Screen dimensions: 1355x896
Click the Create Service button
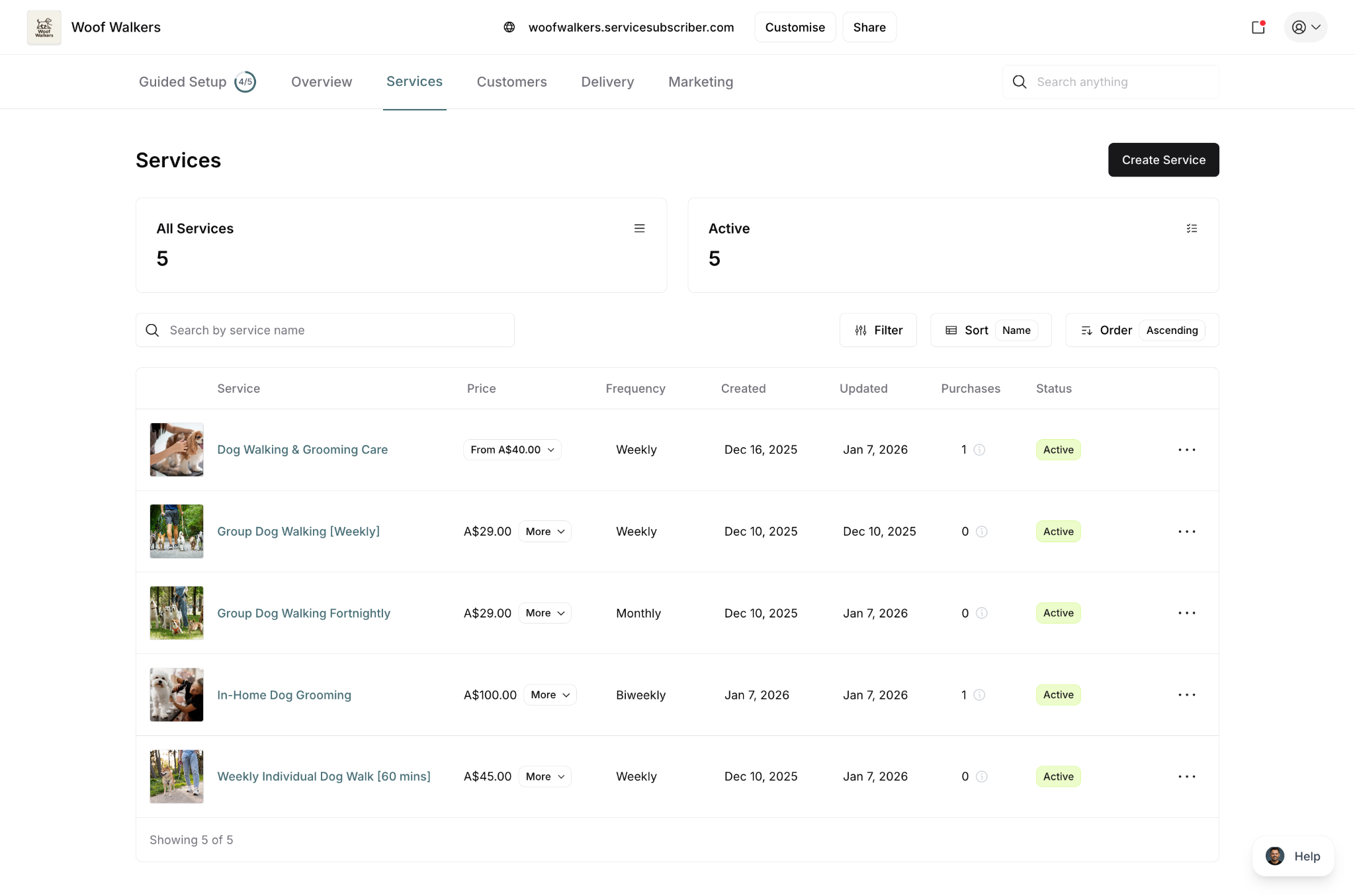pos(1163,160)
